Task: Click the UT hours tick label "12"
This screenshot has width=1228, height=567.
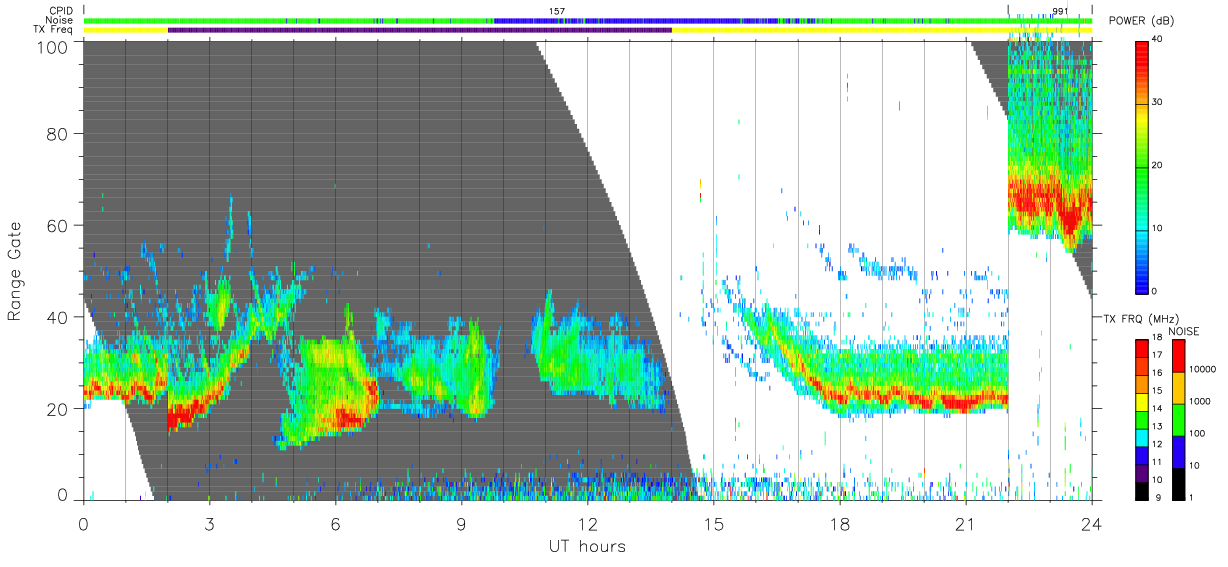Action: (587, 522)
